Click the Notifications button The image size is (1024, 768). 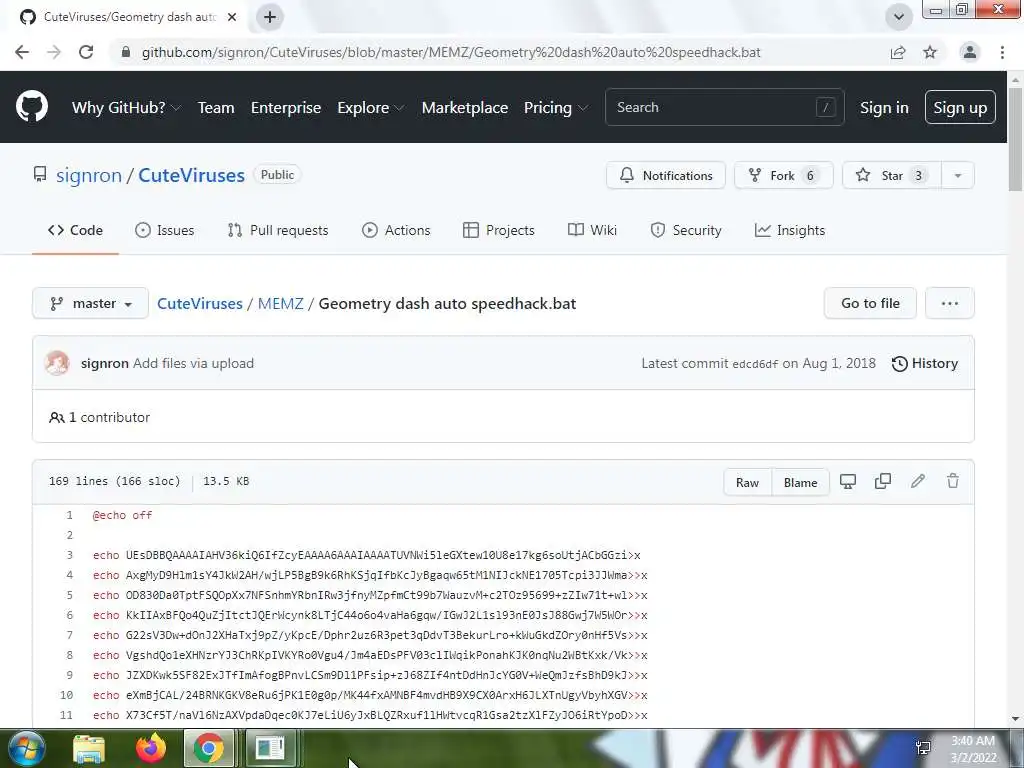click(x=665, y=176)
